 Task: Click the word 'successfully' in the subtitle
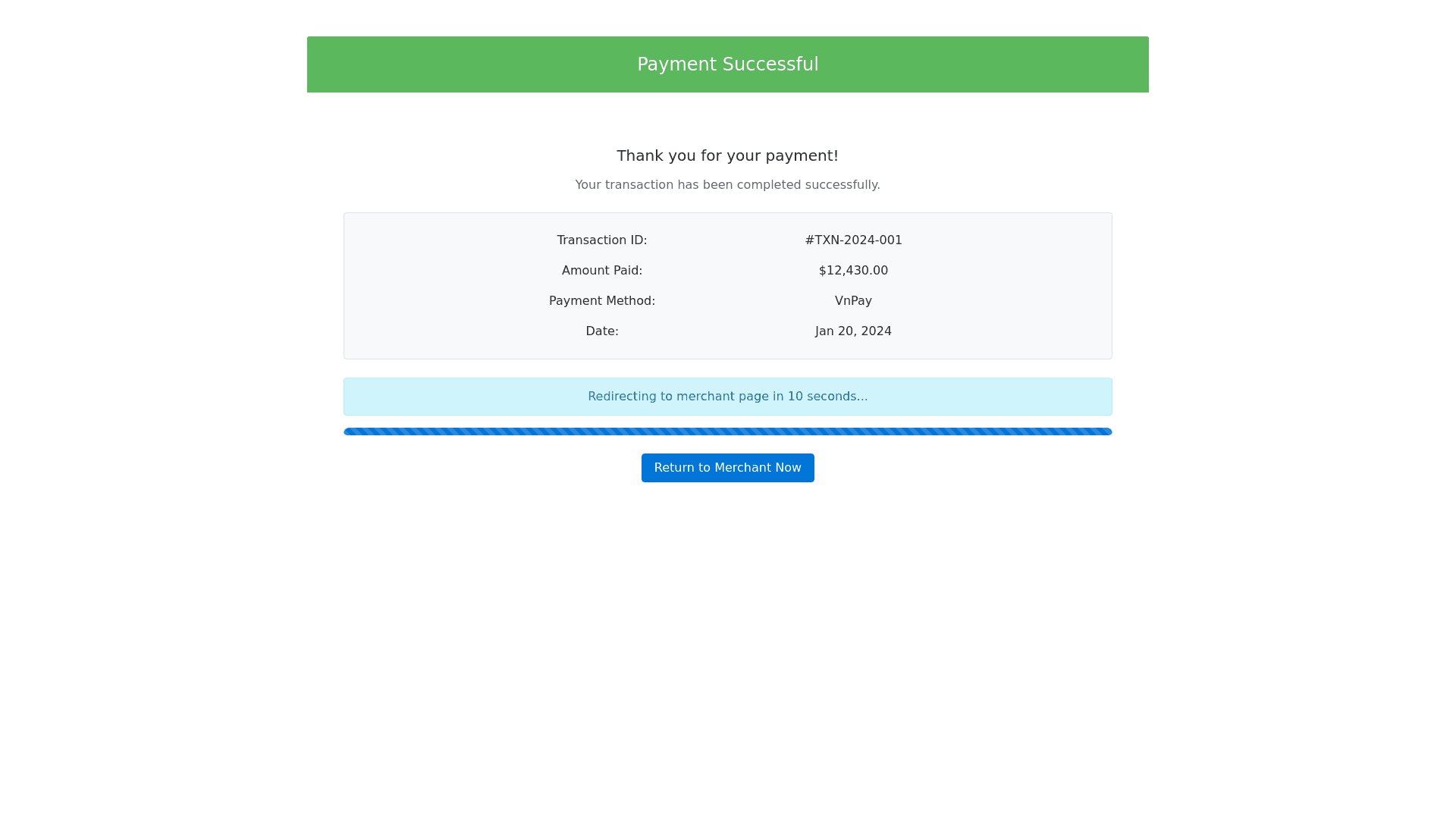coord(842,185)
